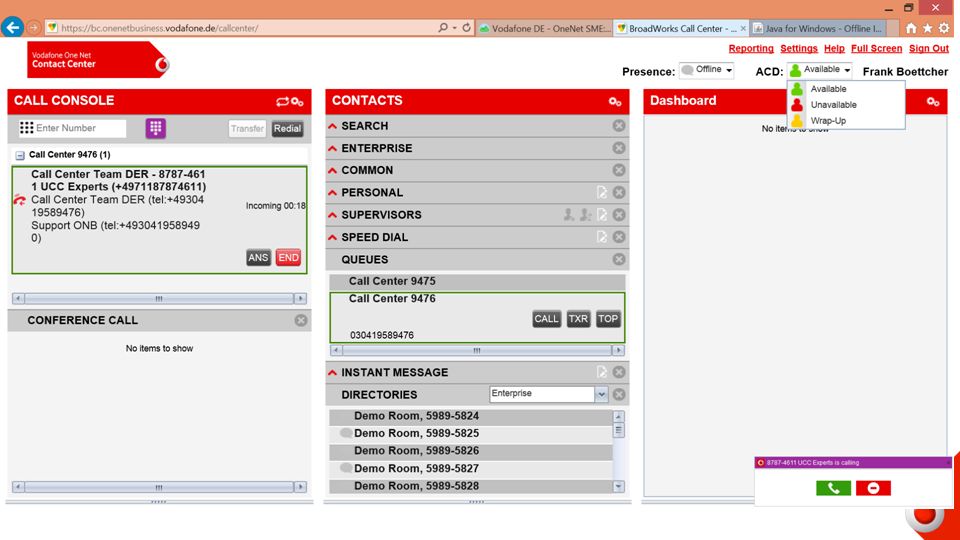
Task: Close the INSTANT MESSAGE section
Action: (619, 372)
